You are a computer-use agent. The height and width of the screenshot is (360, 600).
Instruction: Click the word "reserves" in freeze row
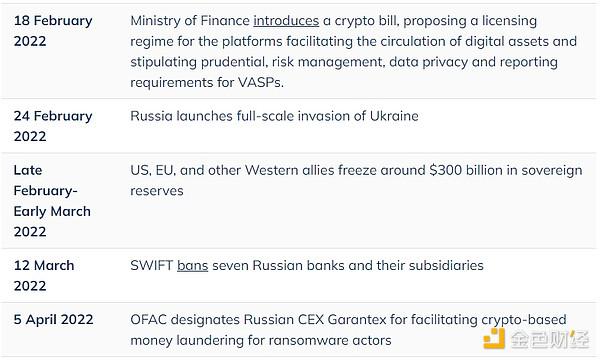tap(157, 191)
